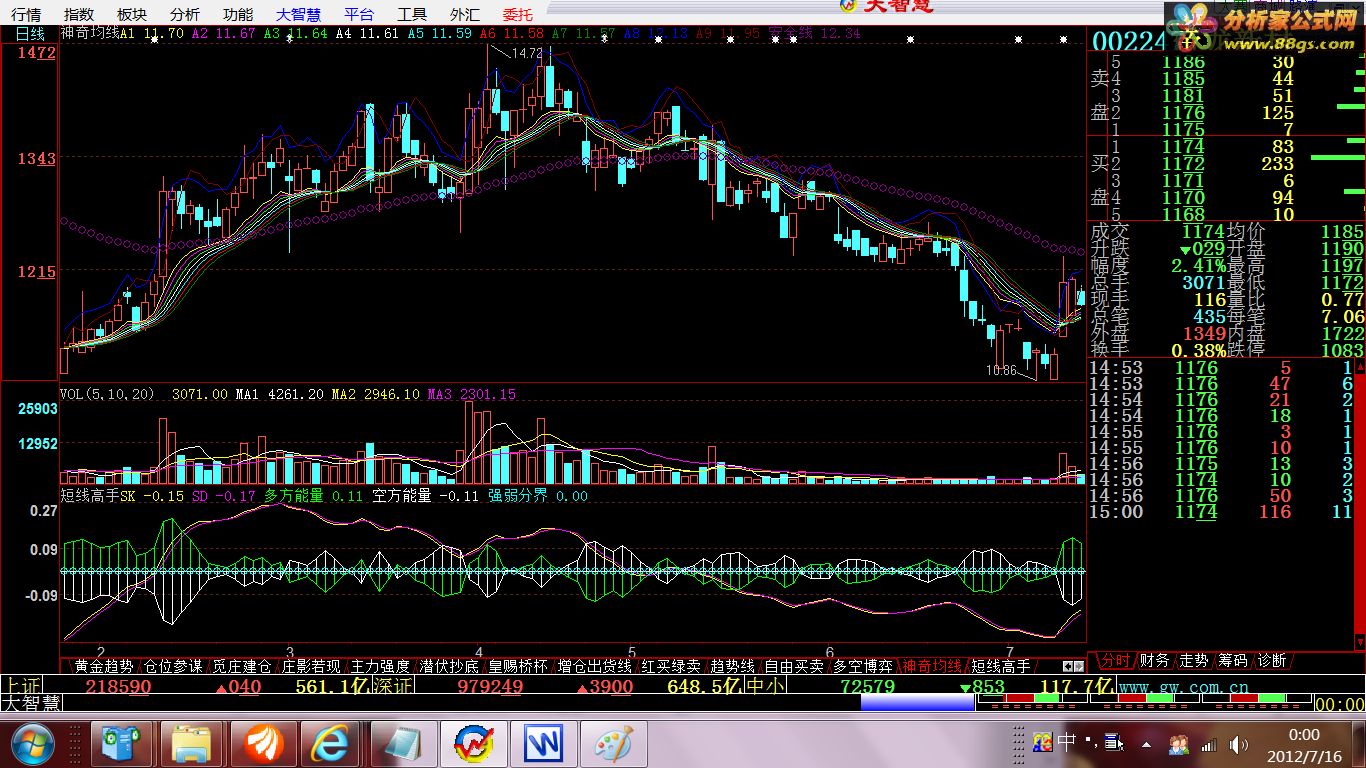Image resolution: width=1366 pixels, height=768 pixels.
Task: Click the 神奇均线 indicator title
Action: (89, 33)
